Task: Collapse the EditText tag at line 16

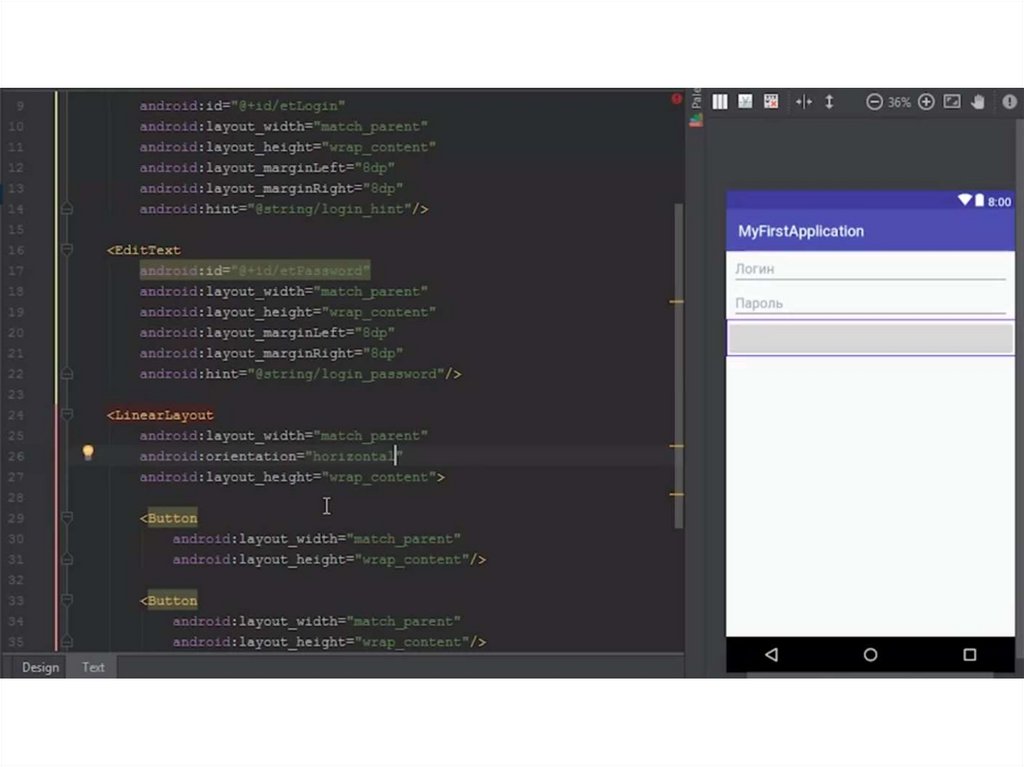Action: tap(67, 250)
